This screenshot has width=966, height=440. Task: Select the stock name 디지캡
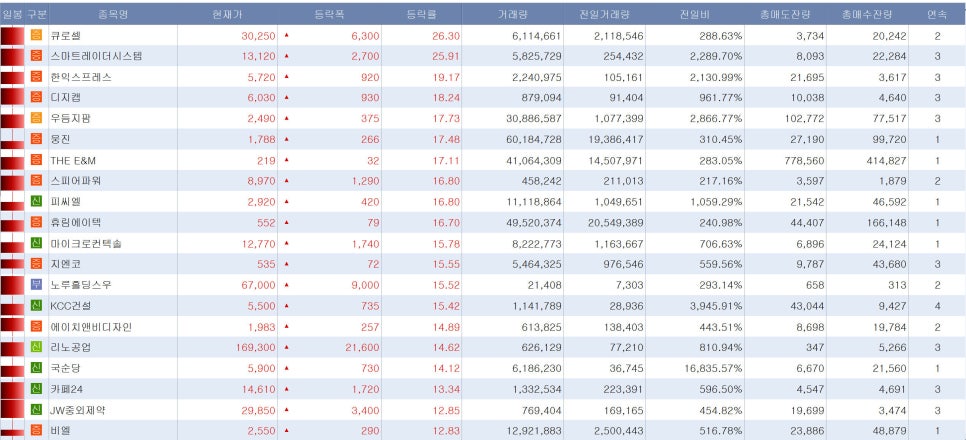[65, 97]
